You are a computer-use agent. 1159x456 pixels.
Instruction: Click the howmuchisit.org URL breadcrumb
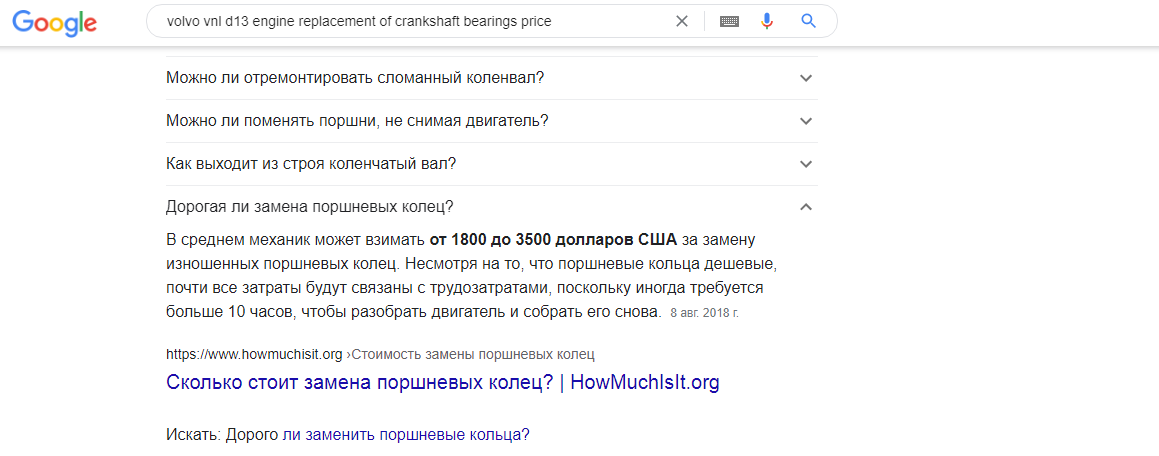254,355
